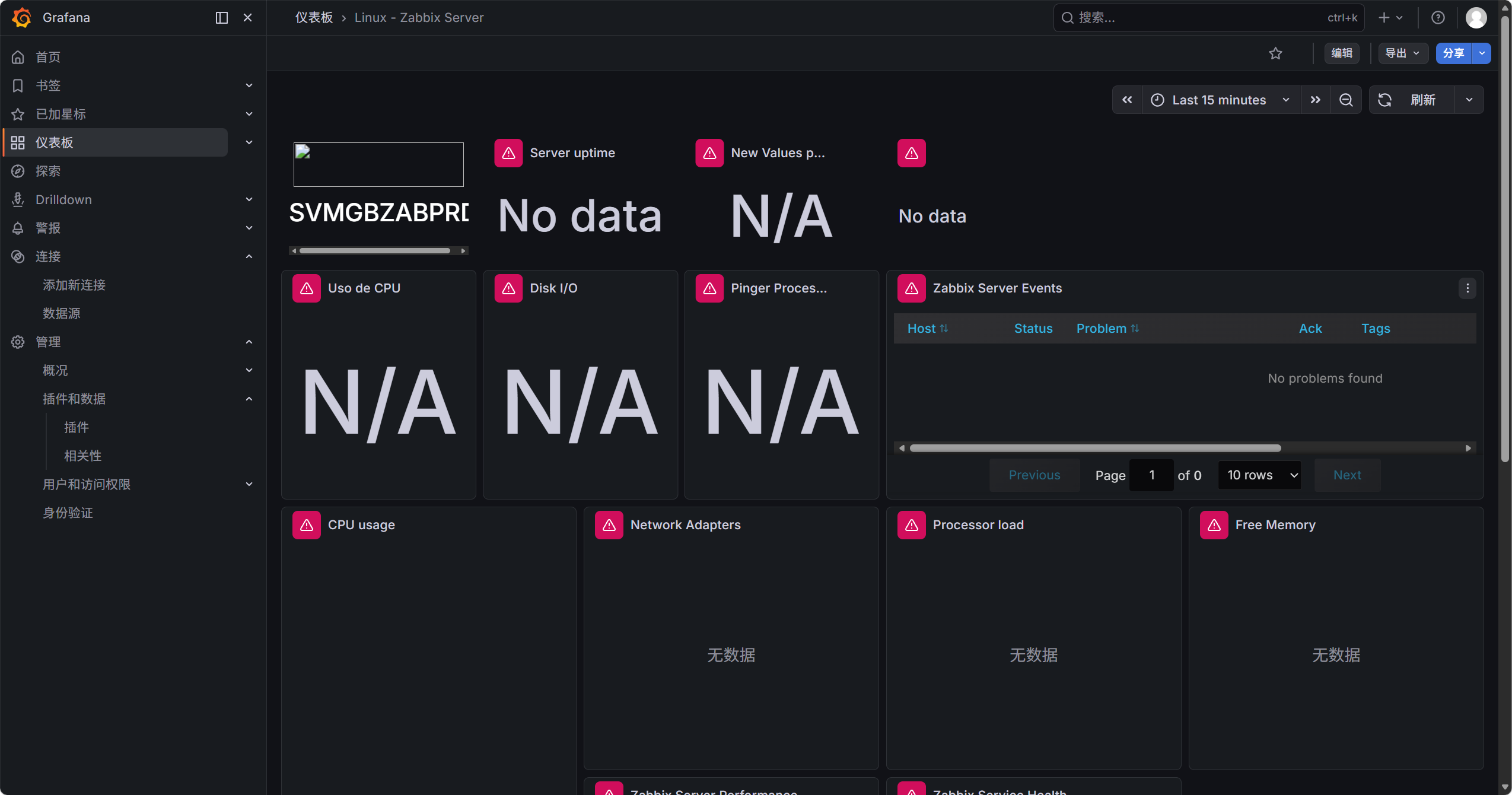
Task: Shift time range forwards
Action: pos(1316,100)
